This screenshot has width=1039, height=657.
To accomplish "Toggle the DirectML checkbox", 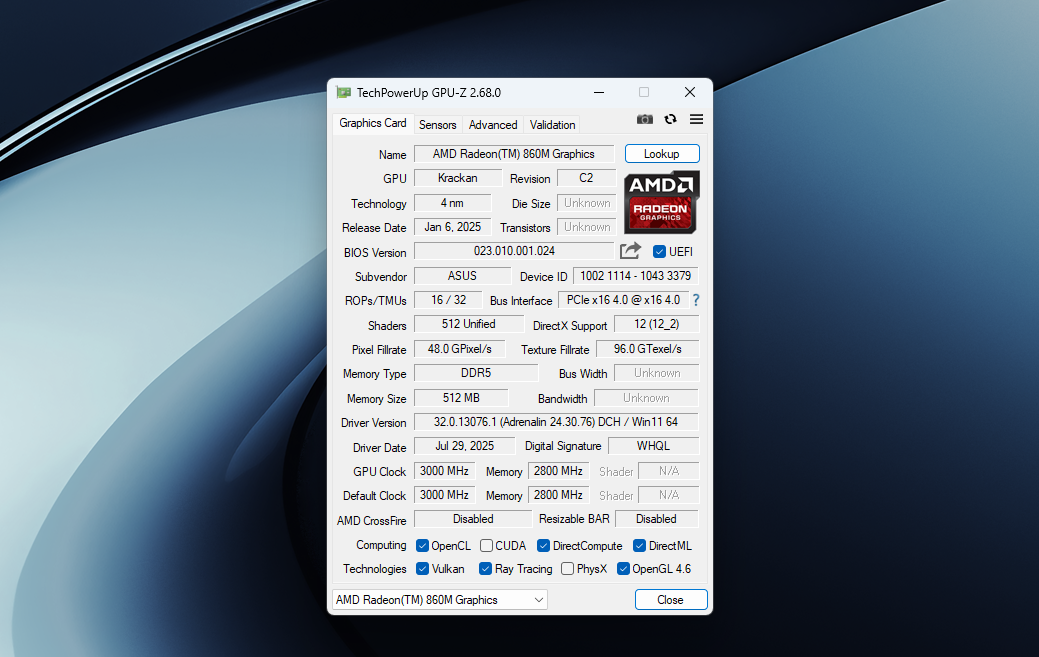I will point(640,546).
